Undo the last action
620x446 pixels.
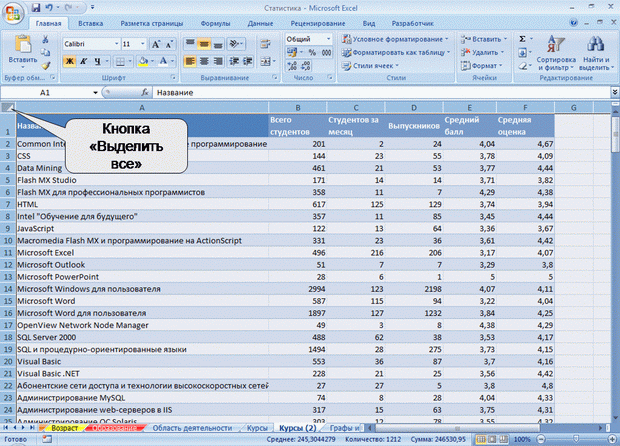[x=49, y=8]
